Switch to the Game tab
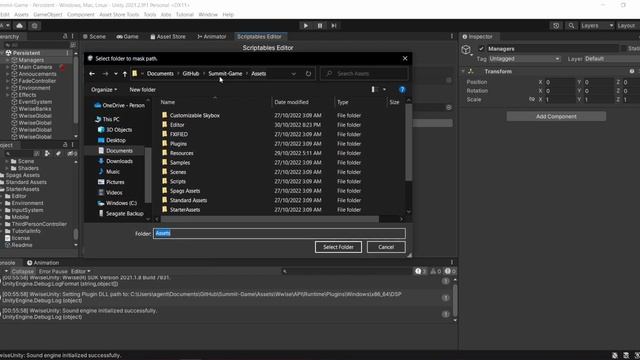The width and height of the screenshot is (640, 360). 127,37
